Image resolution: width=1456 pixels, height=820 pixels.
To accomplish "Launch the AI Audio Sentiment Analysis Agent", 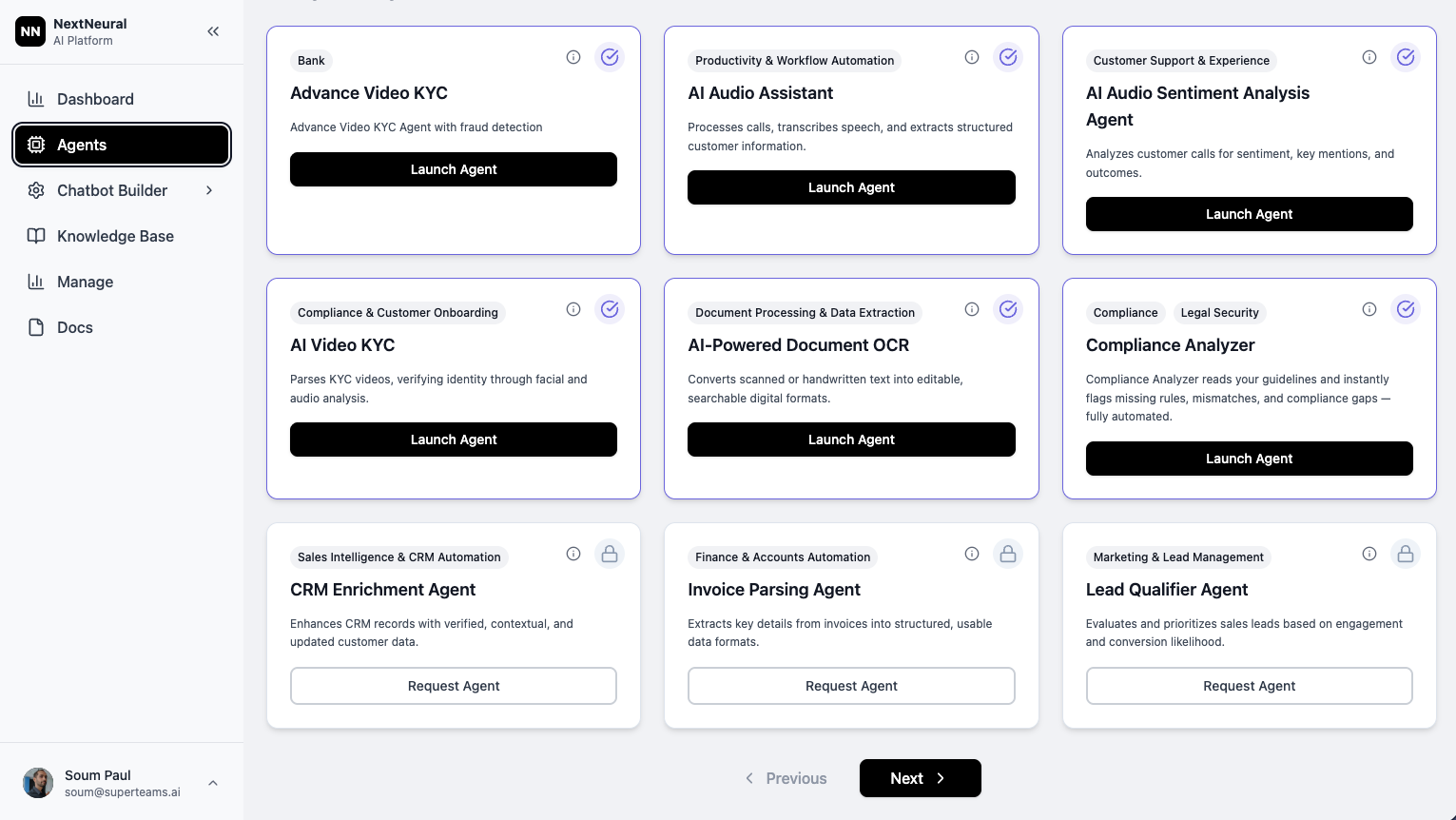I will click(x=1249, y=214).
